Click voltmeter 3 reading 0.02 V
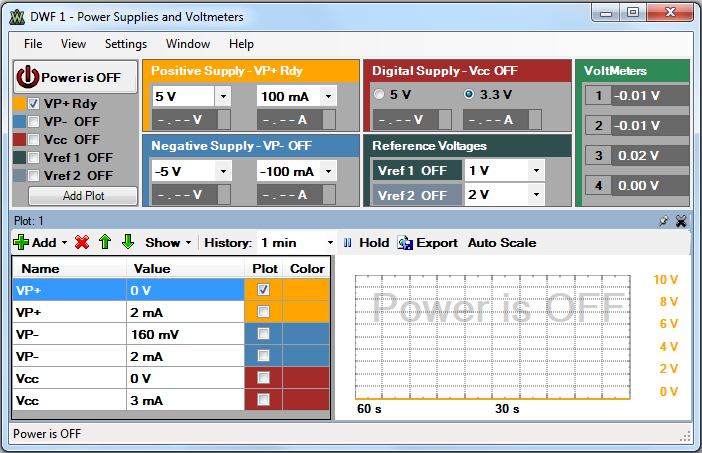Screen dimensions: 702x453 click(x=650, y=155)
